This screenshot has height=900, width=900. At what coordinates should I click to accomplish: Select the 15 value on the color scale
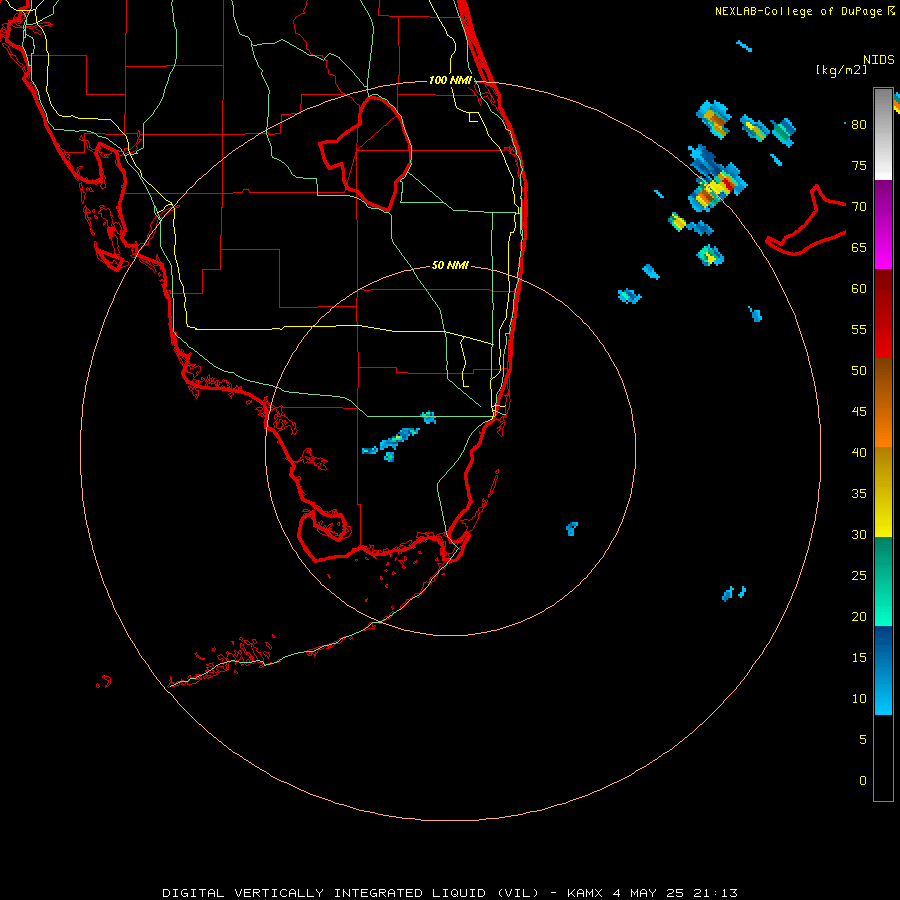click(x=859, y=657)
